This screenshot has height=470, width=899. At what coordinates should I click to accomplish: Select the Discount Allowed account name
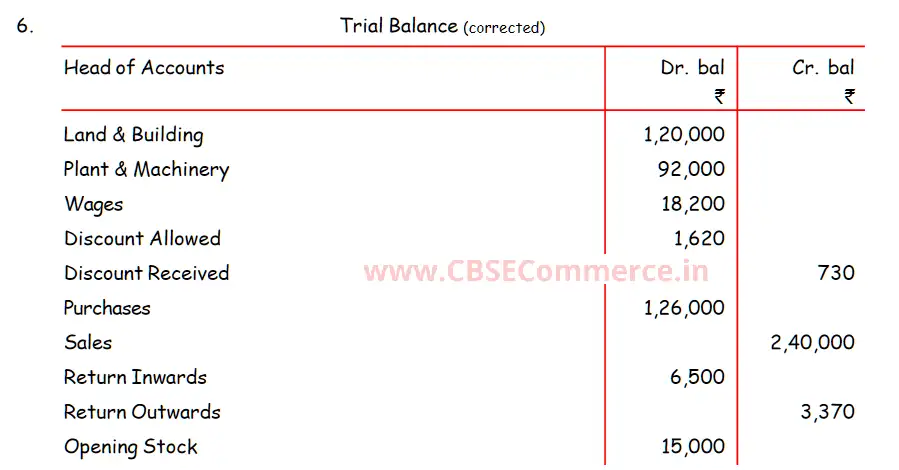tap(142, 239)
